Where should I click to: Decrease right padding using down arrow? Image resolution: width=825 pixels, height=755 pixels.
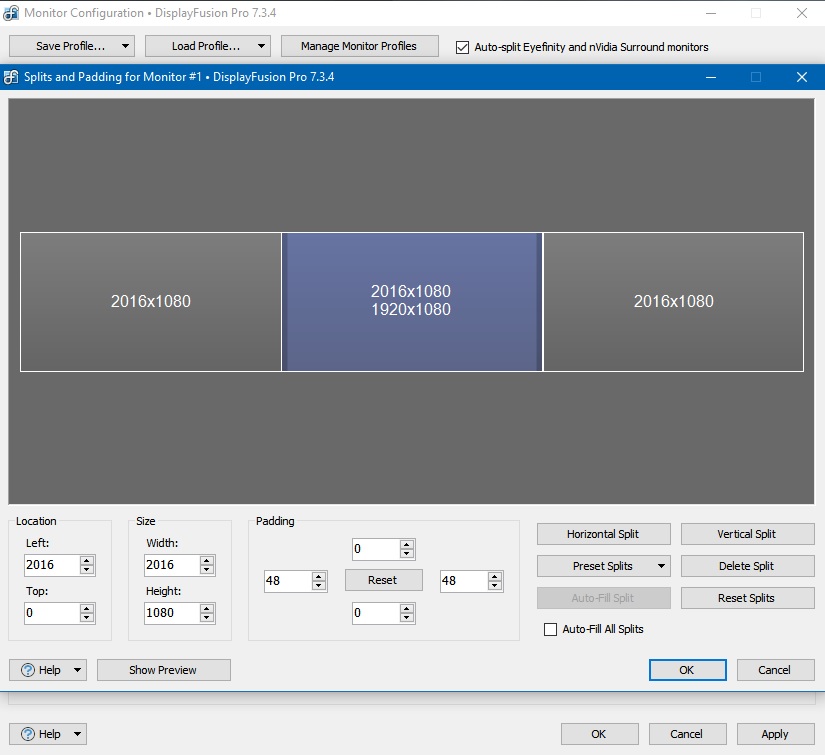pyautogui.click(x=494, y=586)
